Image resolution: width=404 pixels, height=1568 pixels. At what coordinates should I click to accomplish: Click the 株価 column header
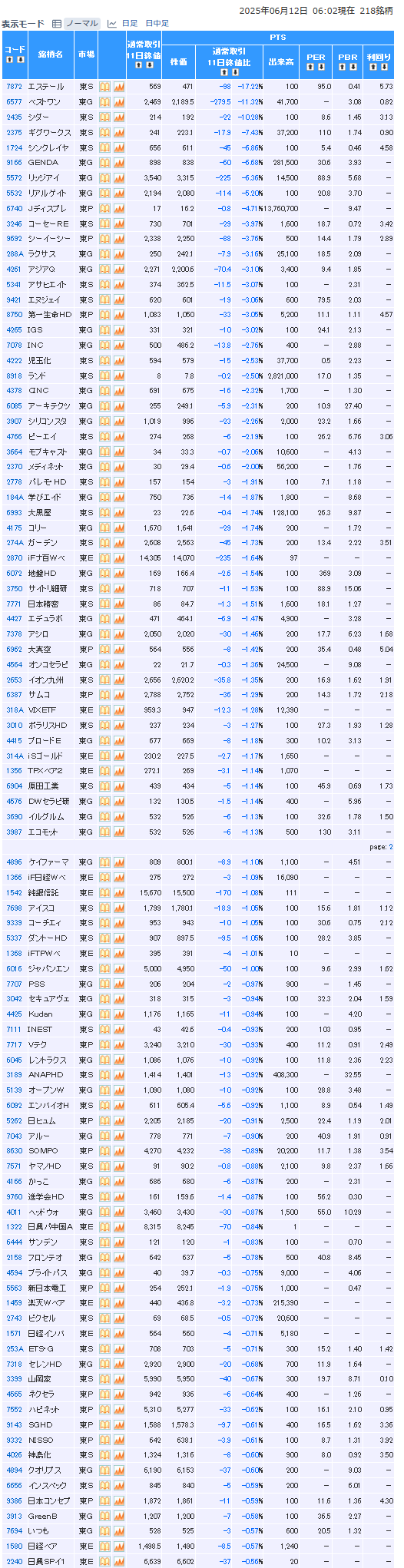[x=179, y=61]
